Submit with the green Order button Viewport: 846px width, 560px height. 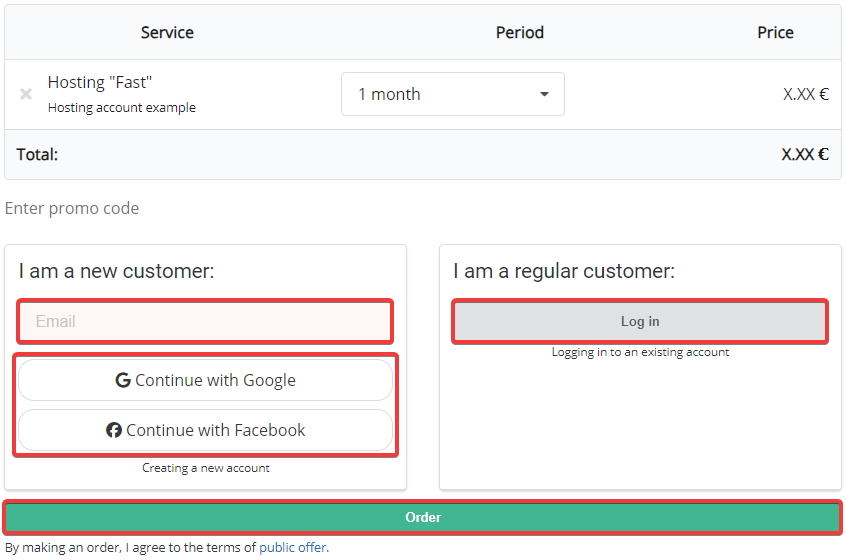pos(422,517)
